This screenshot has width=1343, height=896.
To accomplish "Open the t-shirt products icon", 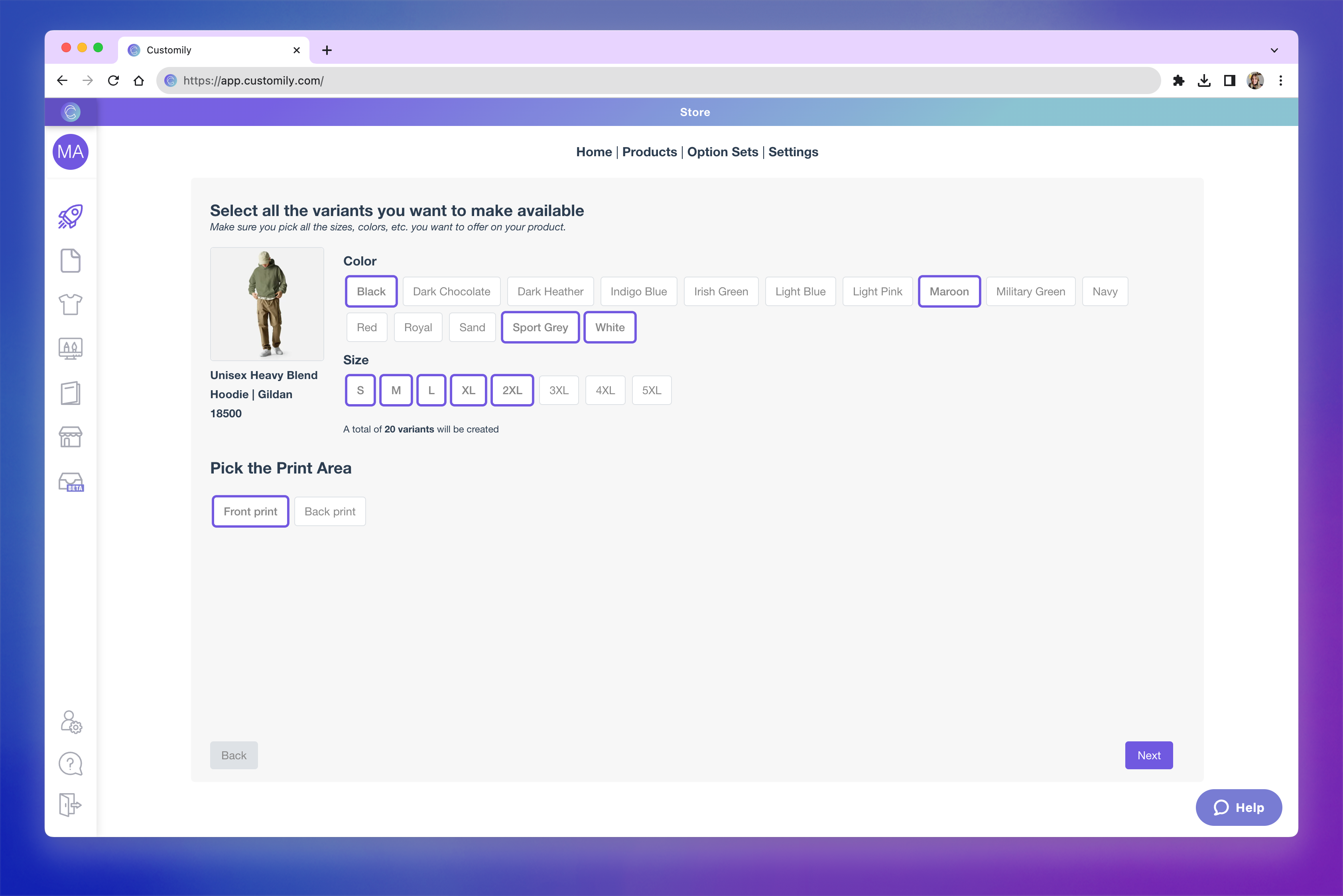I will click(70, 304).
